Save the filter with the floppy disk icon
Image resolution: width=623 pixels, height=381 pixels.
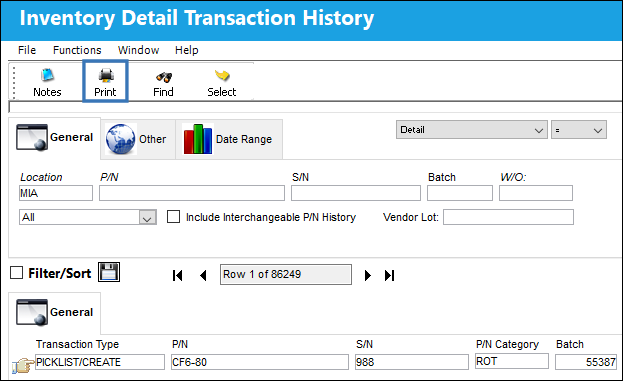click(x=109, y=273)
